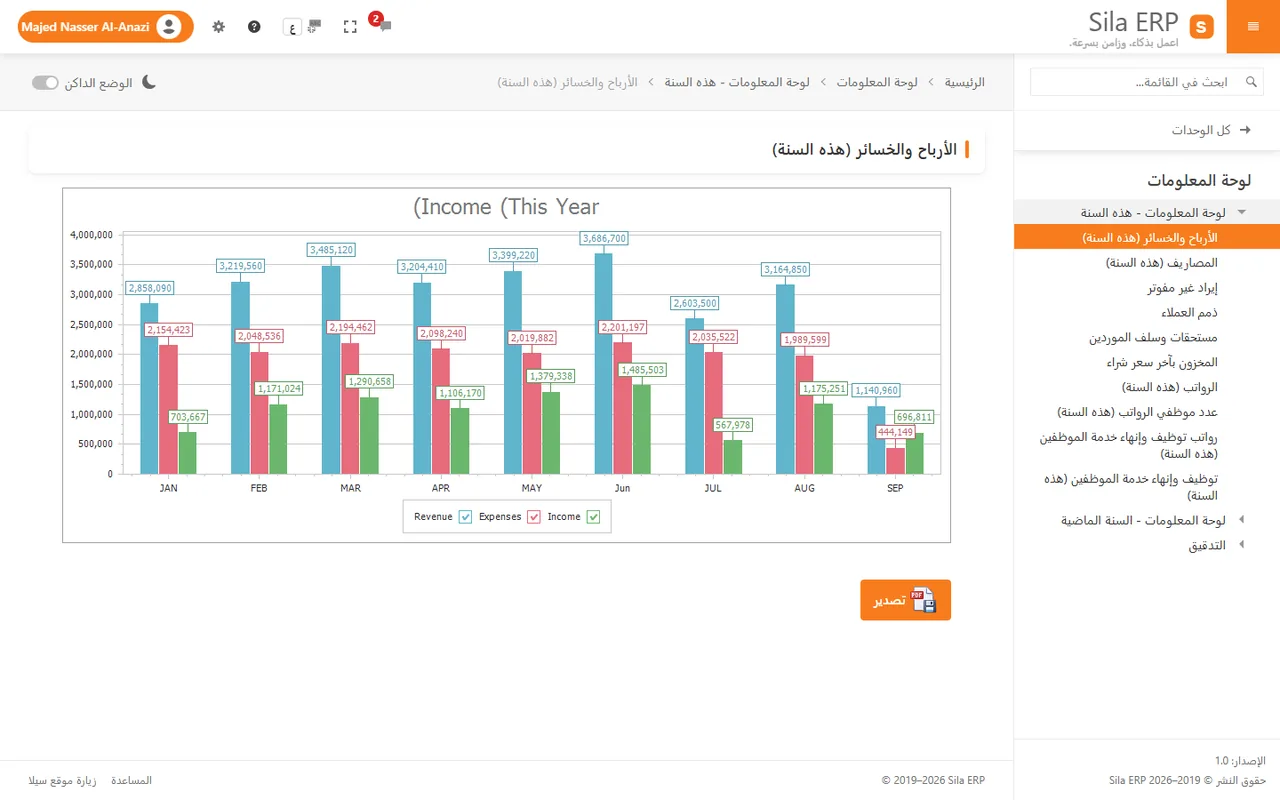Uncheck the Income legend checkbox
This screenshot has width=1280, height=800.
594,517
